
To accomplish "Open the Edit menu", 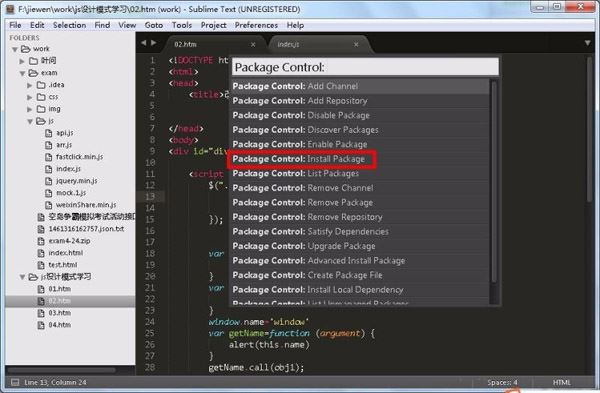I will click(x=37, y=25).
